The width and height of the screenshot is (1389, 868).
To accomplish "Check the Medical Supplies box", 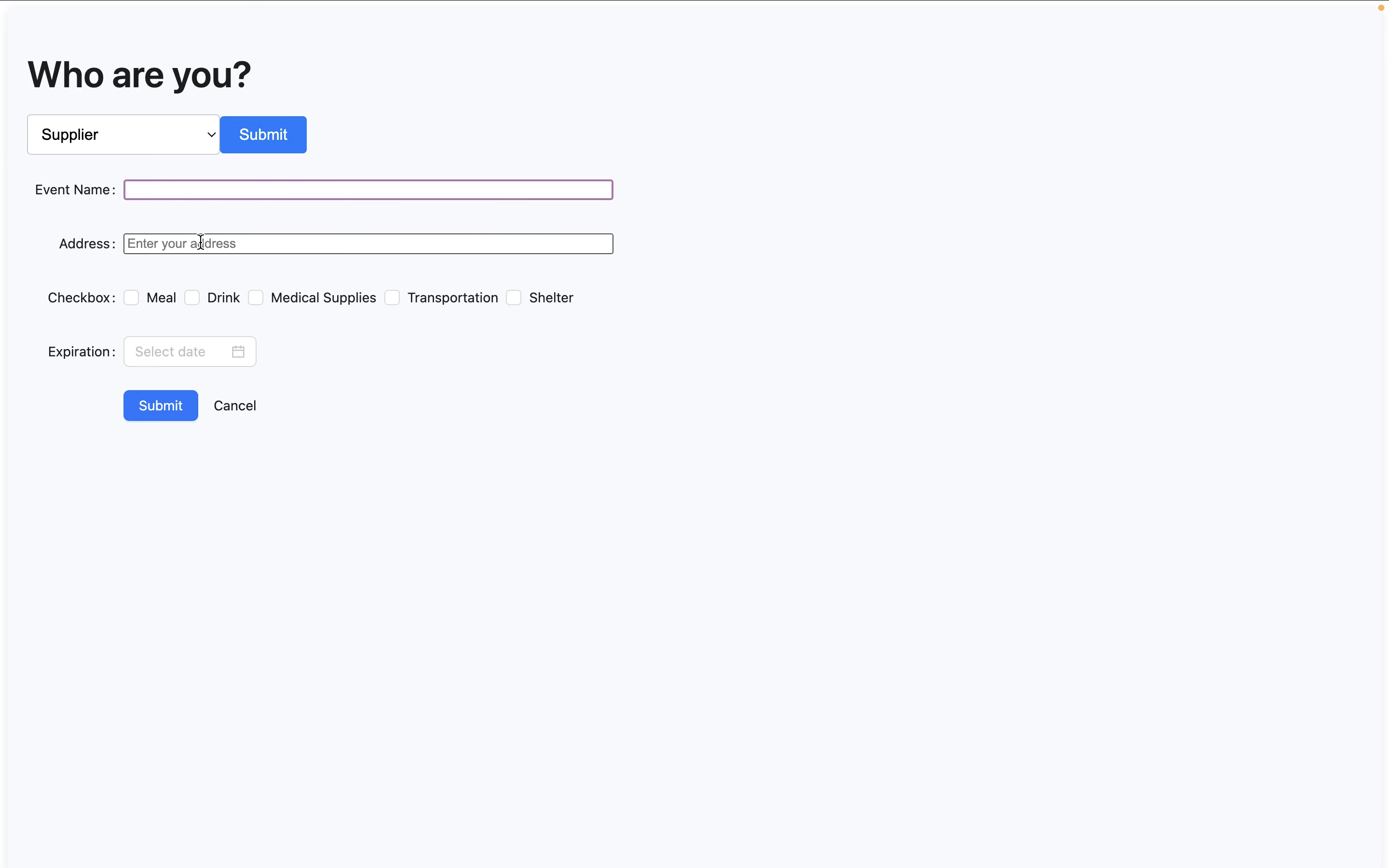I will click(256, 298).
